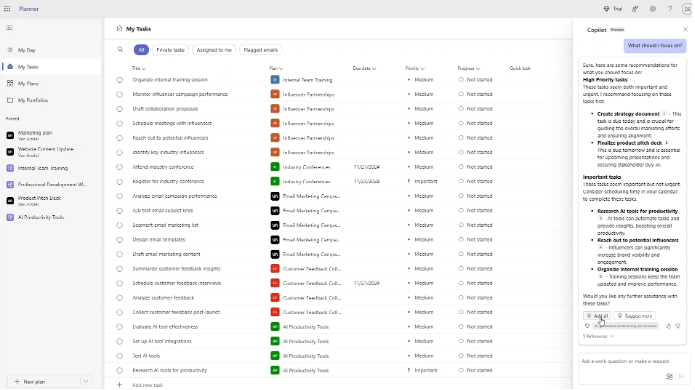Mark Monitor influencer campaign performance complete
The height and width of the screenshot is (390, 695).
pyautogui.click(x=120, y=94)
